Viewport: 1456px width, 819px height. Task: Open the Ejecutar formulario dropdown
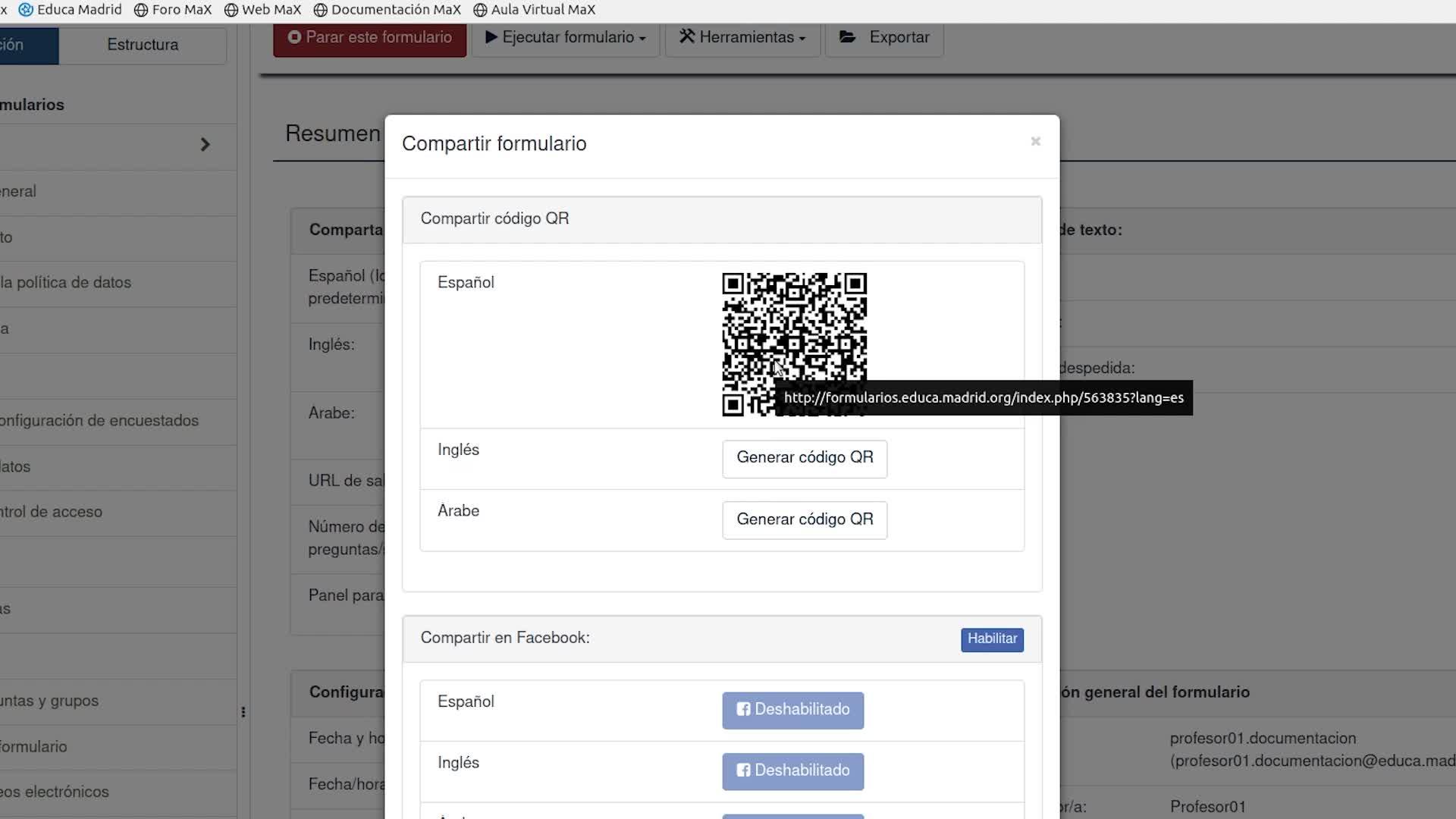(565, 38)
